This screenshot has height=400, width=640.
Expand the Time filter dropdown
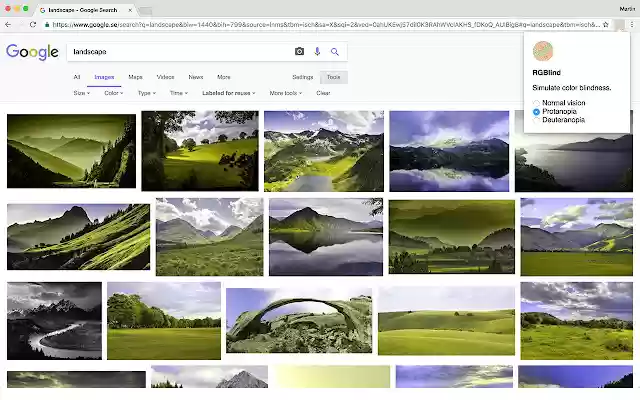coord(179,93)
